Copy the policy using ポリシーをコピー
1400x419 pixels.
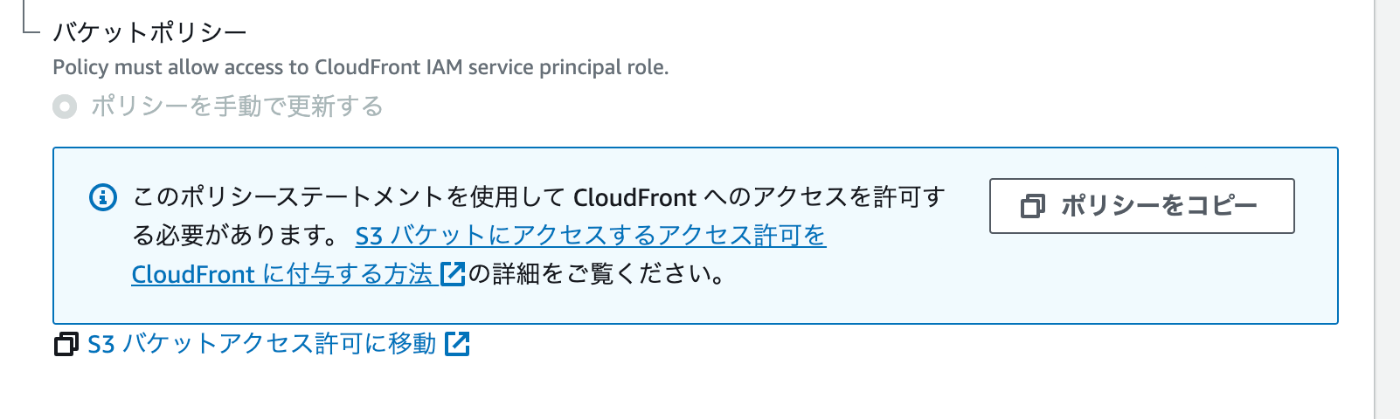click(x=1142, y=206)
